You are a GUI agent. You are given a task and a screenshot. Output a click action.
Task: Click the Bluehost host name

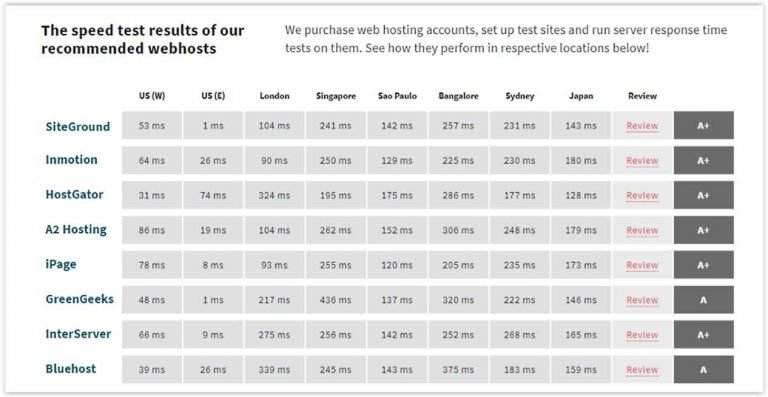pyautogui.click(x=71, y=369)
